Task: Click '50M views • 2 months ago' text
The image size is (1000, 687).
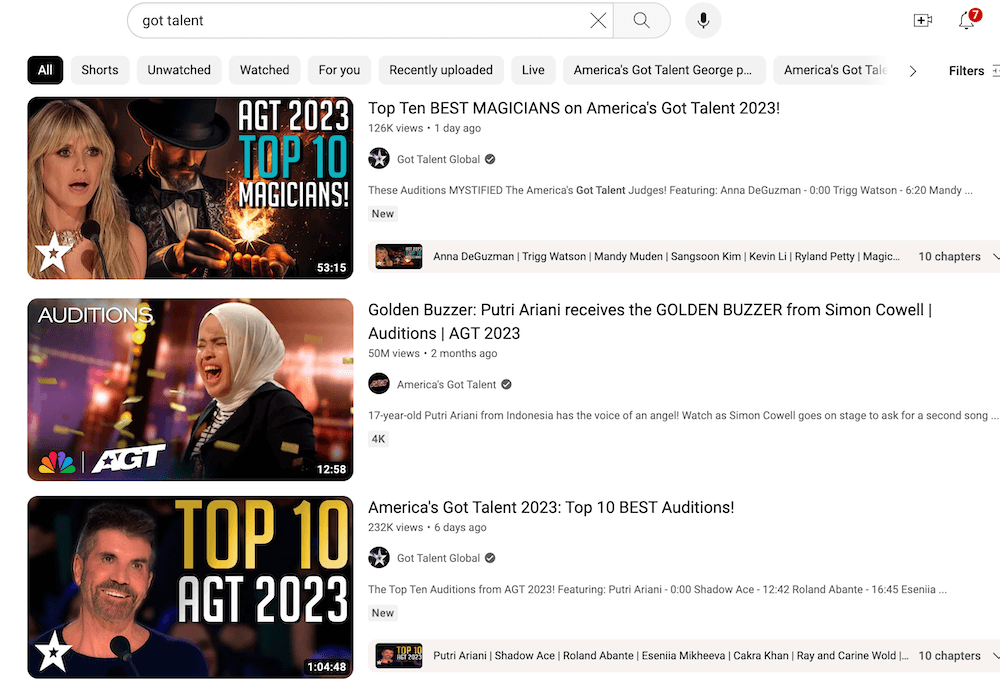Action: tap(432, 353)
